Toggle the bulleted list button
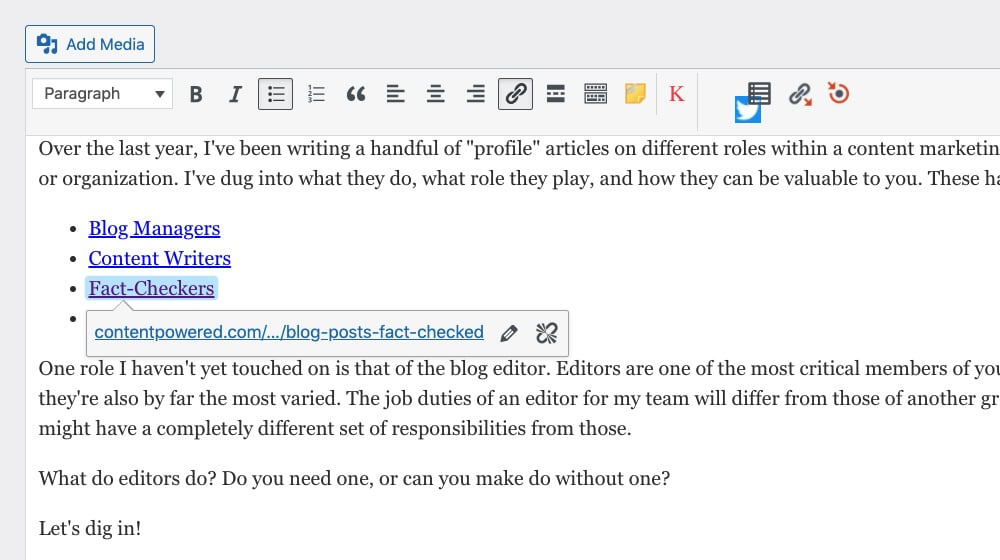The height and width of the screenshot is (560, 1000). tap(275, 94)
